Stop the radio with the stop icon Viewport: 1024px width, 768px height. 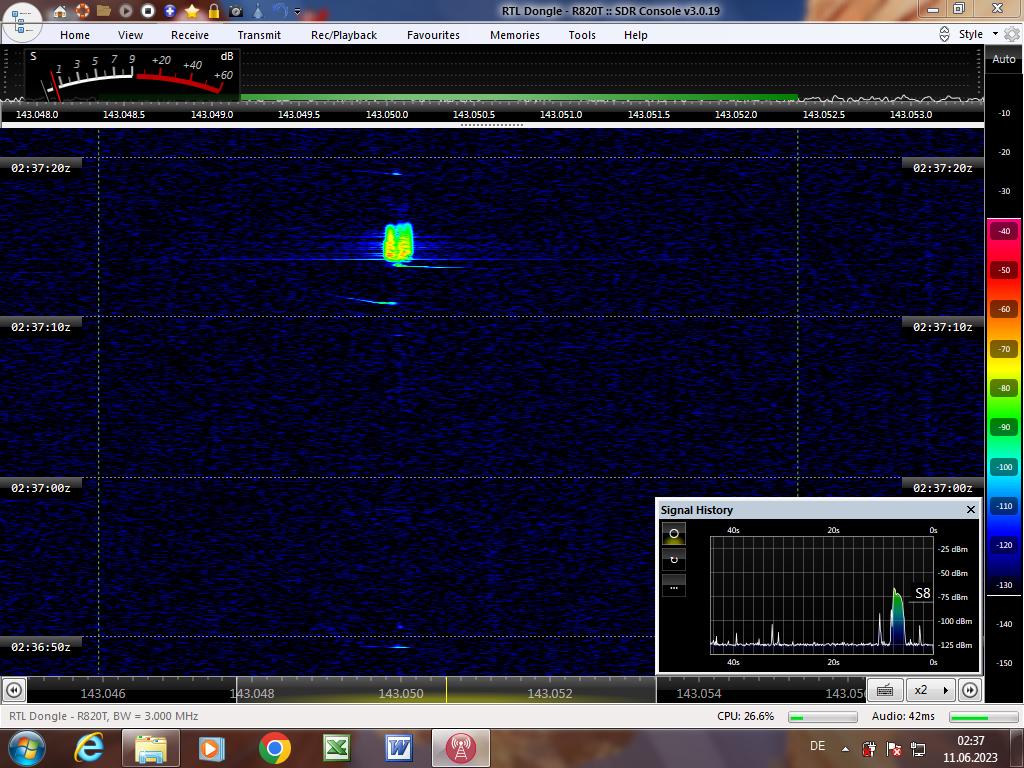click(x=148, y=11)
